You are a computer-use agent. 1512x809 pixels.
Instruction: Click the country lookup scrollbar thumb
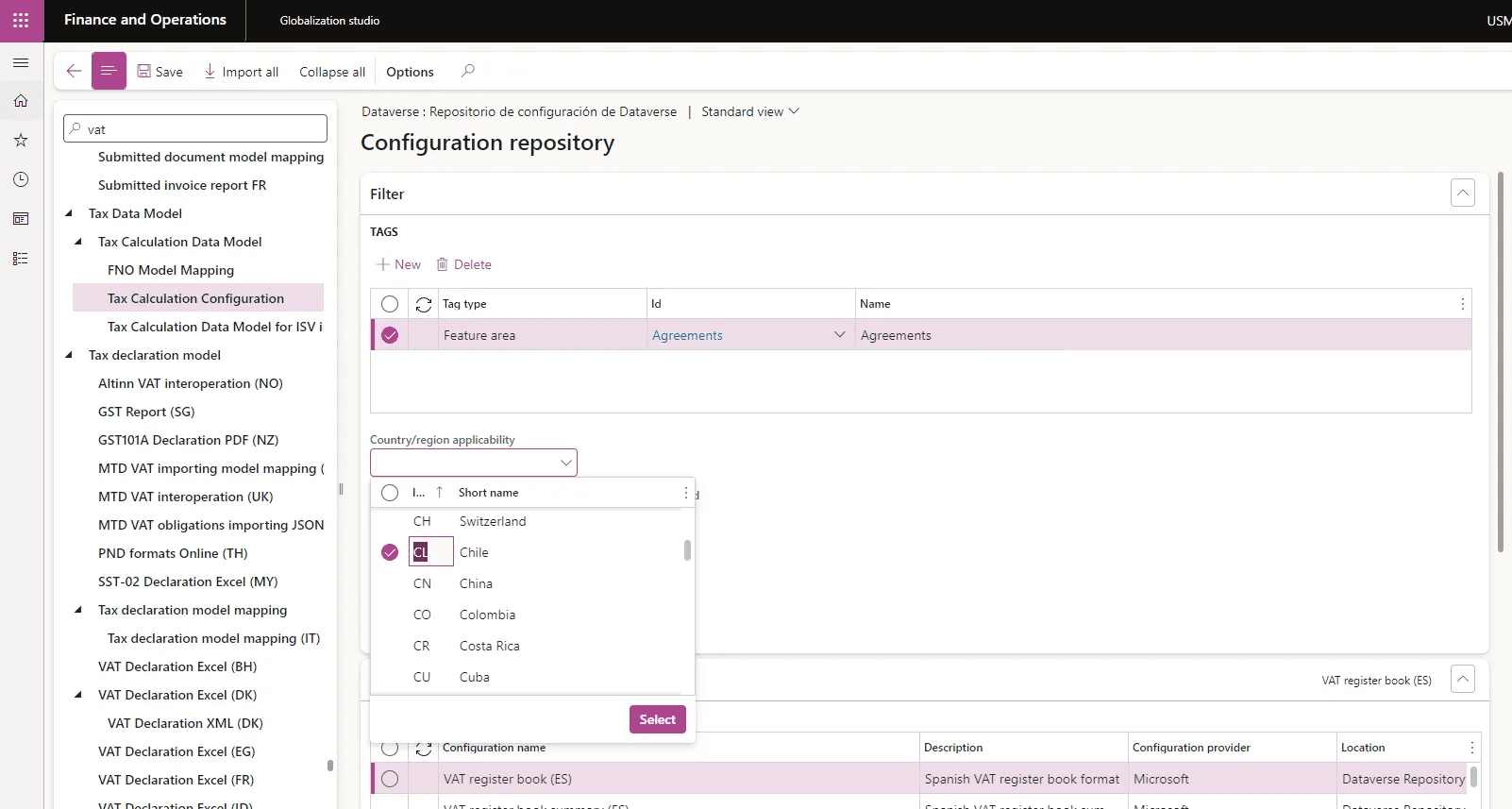[687, 550]
